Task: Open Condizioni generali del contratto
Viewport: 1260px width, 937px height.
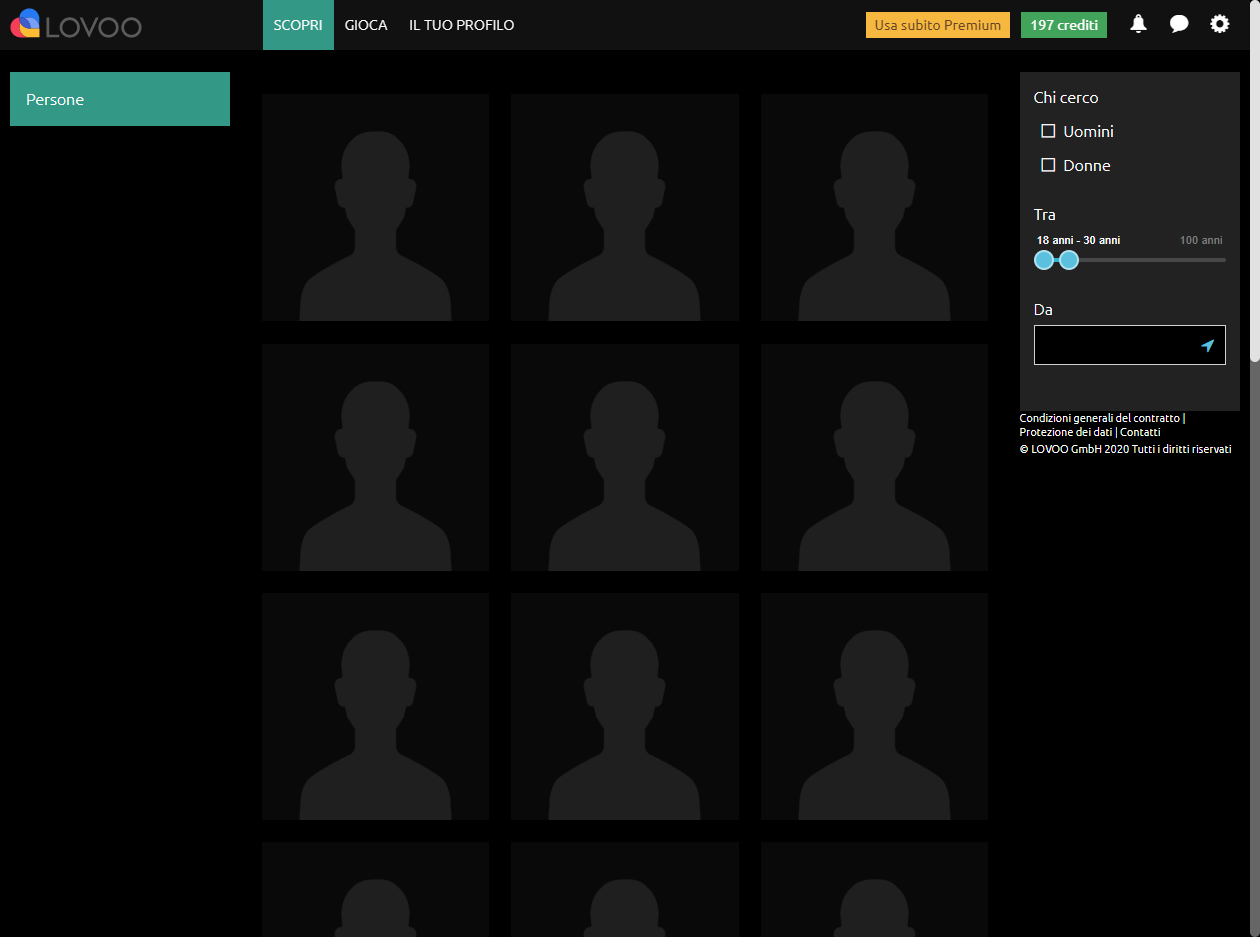Action: (1098, 418)
